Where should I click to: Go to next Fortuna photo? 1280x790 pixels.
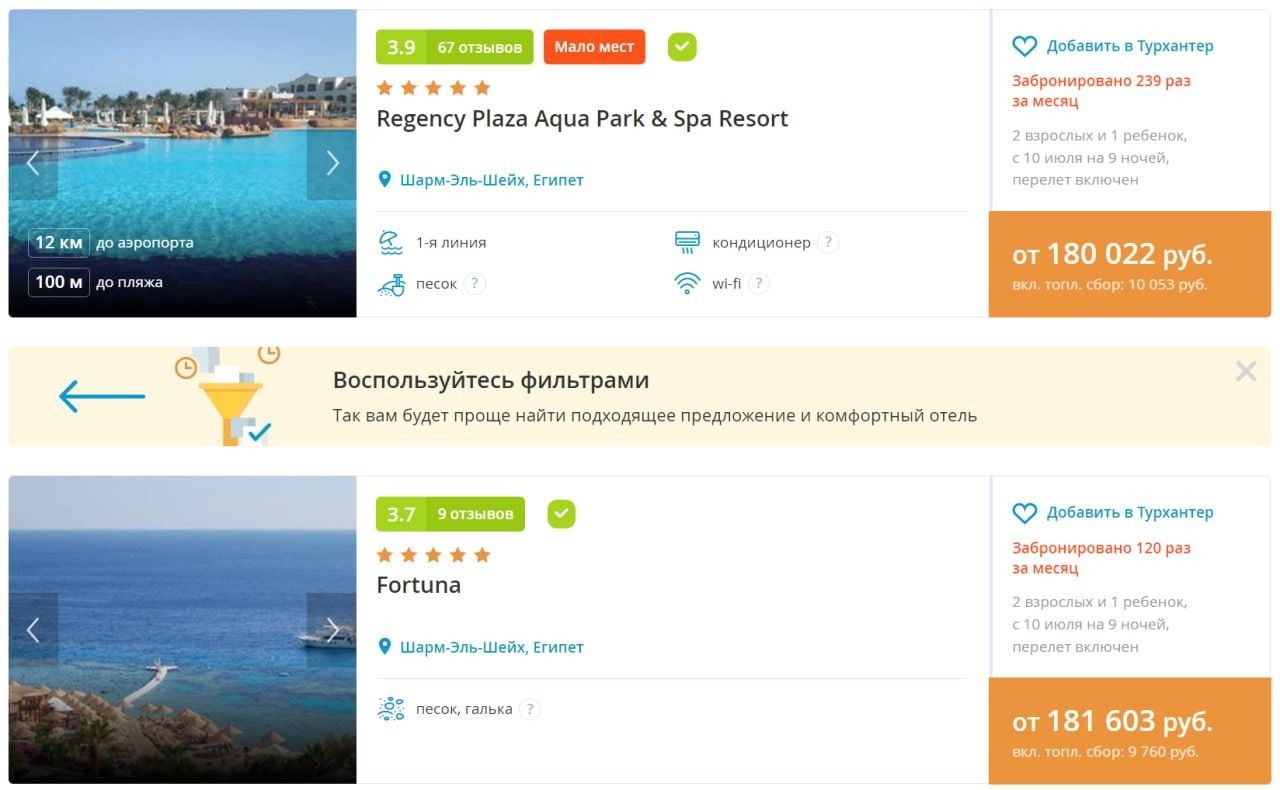[x=332, y=630]
